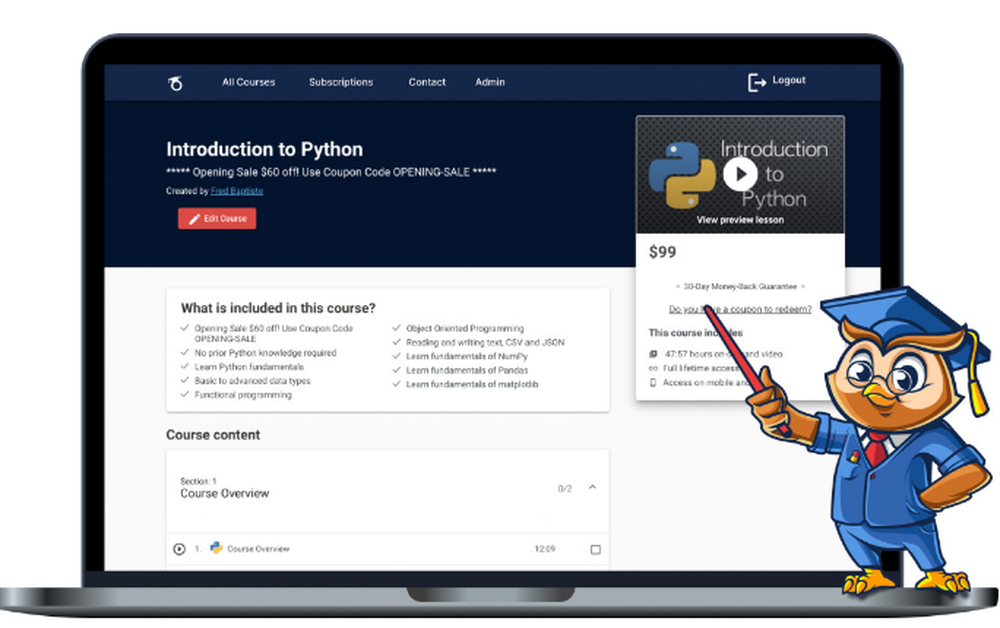The image size is (1000, 628).
Task: Click the Opening Sale coupon banner text
Action: point(331,172)
